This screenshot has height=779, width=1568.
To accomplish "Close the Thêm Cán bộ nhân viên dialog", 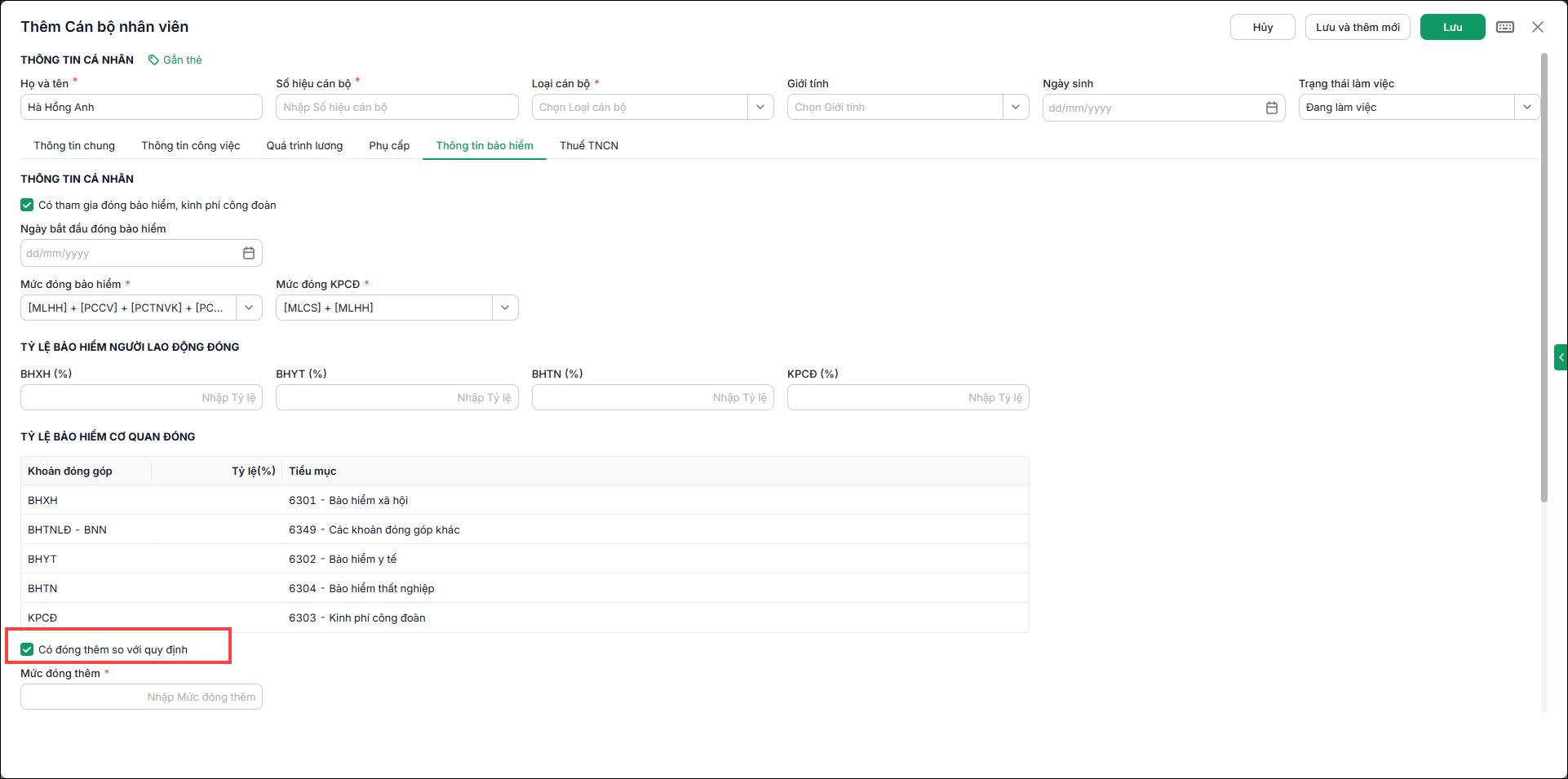I will coord(1538,27).
